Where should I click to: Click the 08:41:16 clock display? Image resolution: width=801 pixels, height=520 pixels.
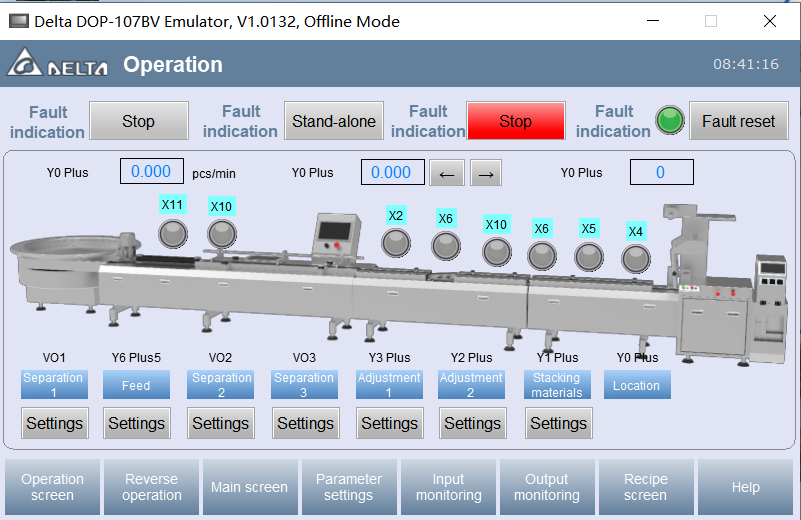[746, 64]
